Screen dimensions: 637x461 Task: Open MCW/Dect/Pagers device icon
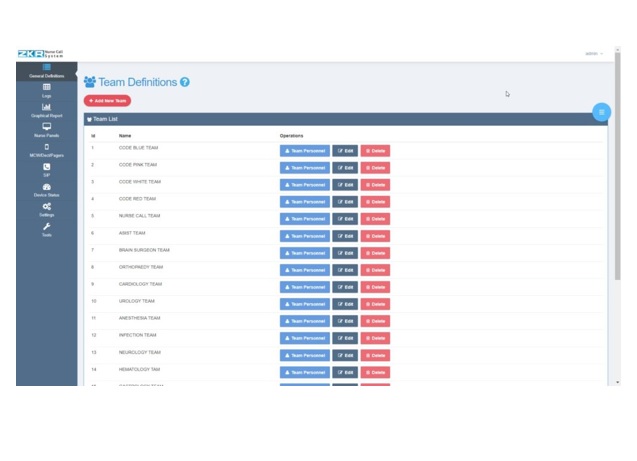click(46, 147)
